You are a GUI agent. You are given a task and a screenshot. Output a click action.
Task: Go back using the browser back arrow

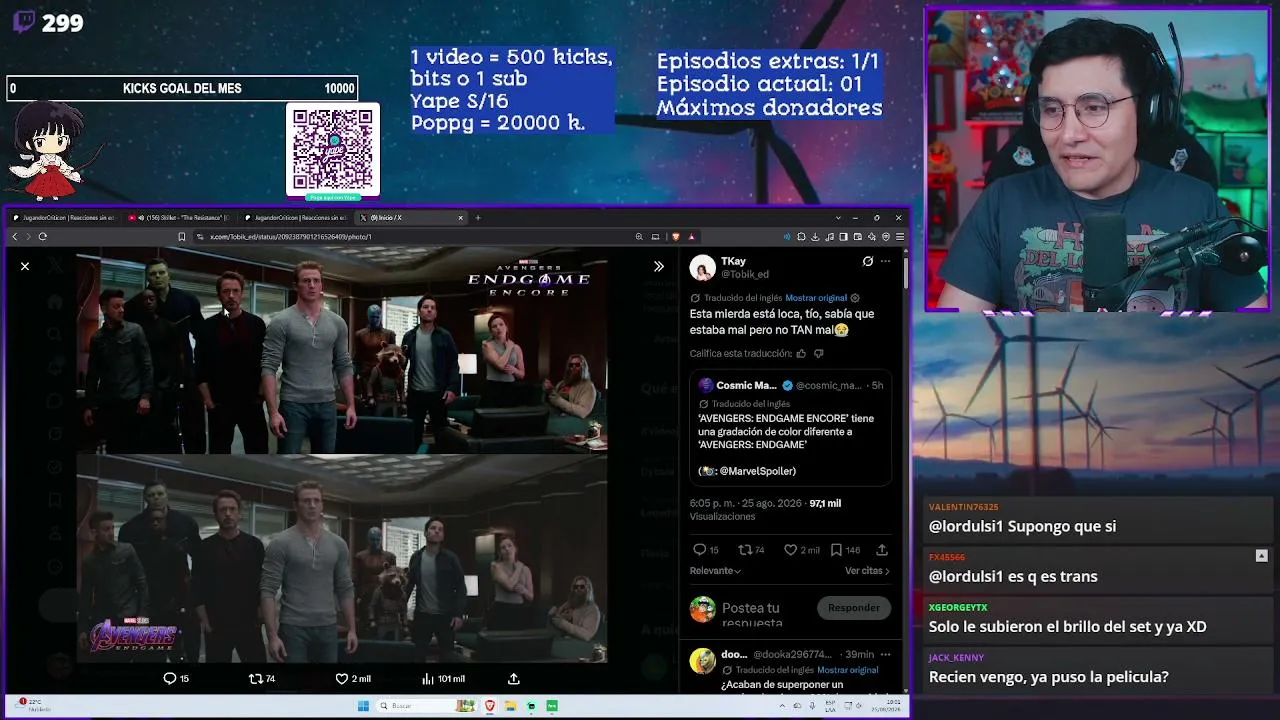tap(14, 237)
